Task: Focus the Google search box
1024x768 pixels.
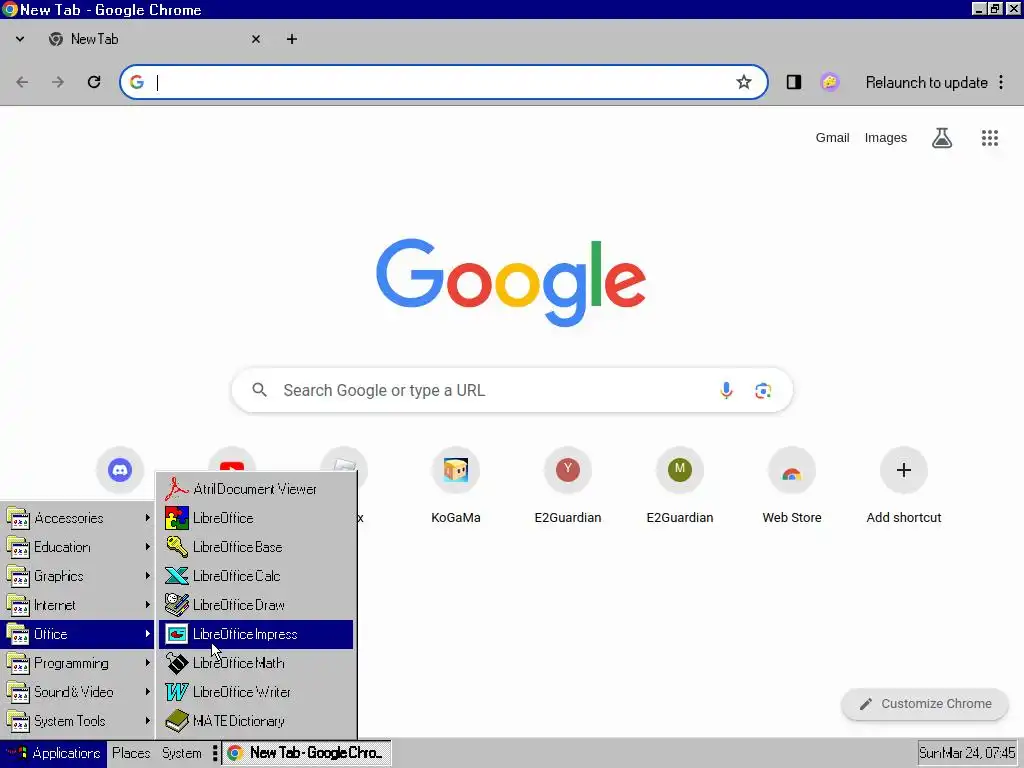Action: tap(512, 391)
